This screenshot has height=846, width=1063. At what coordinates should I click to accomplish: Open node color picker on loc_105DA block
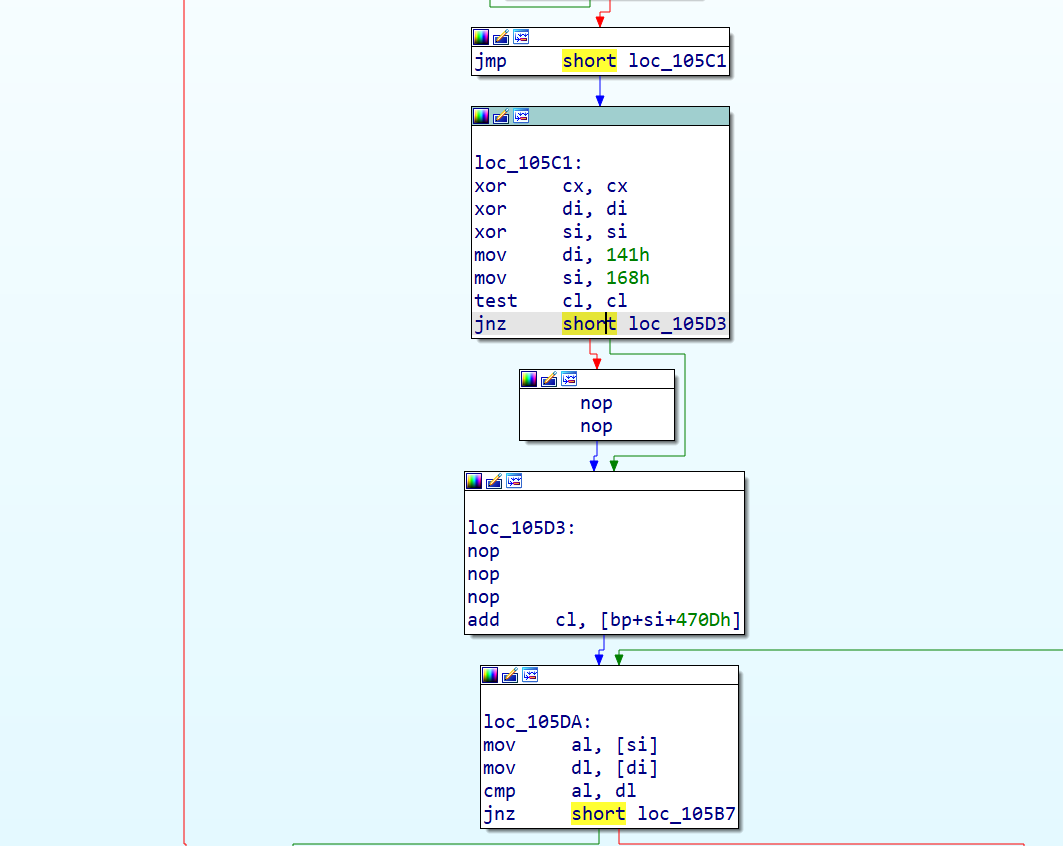[x=490, y=675]
